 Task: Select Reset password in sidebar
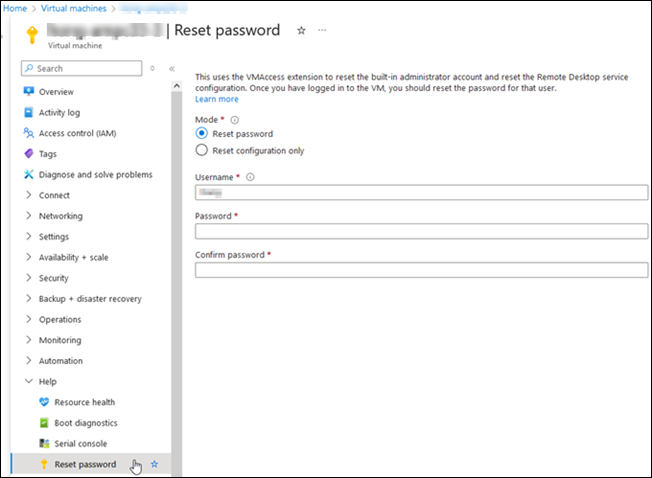point(85,464)
